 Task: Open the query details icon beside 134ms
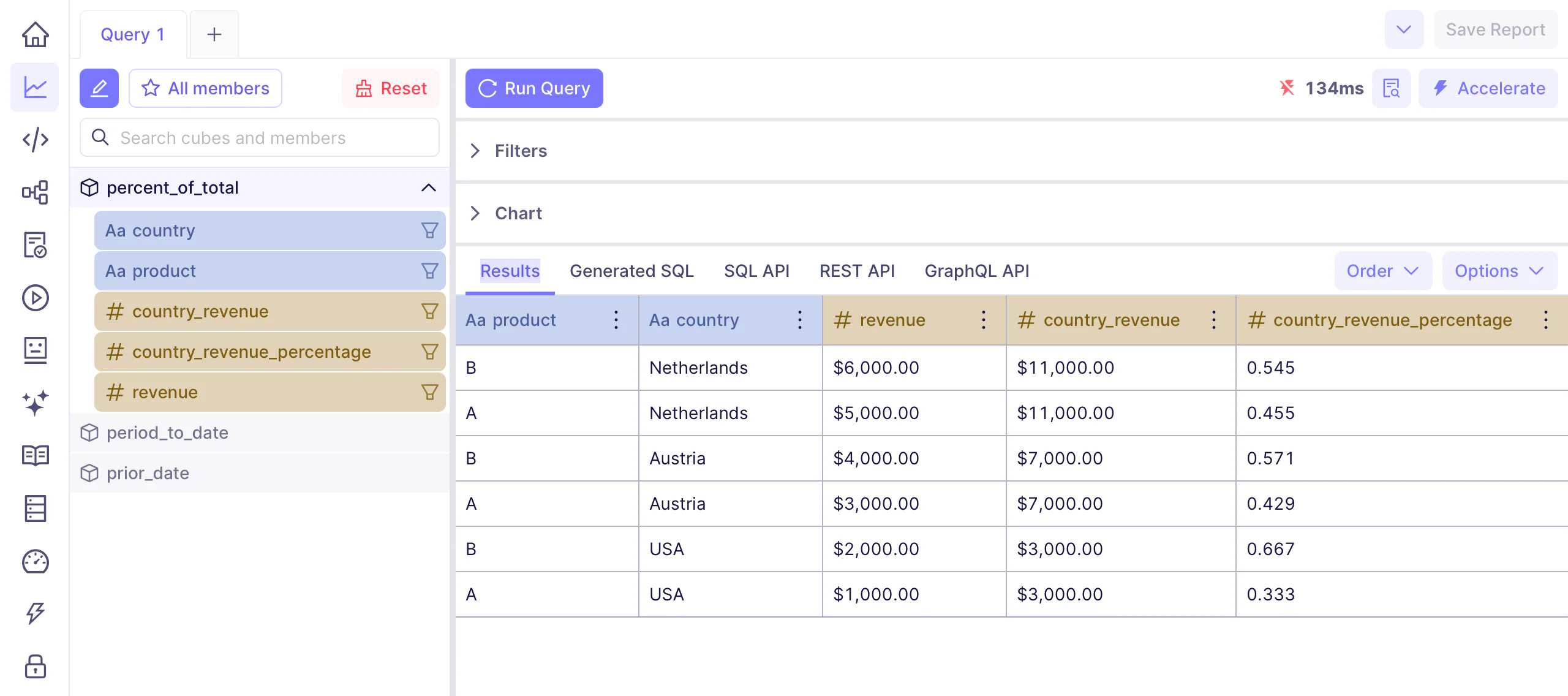[x=1391, y=88]
